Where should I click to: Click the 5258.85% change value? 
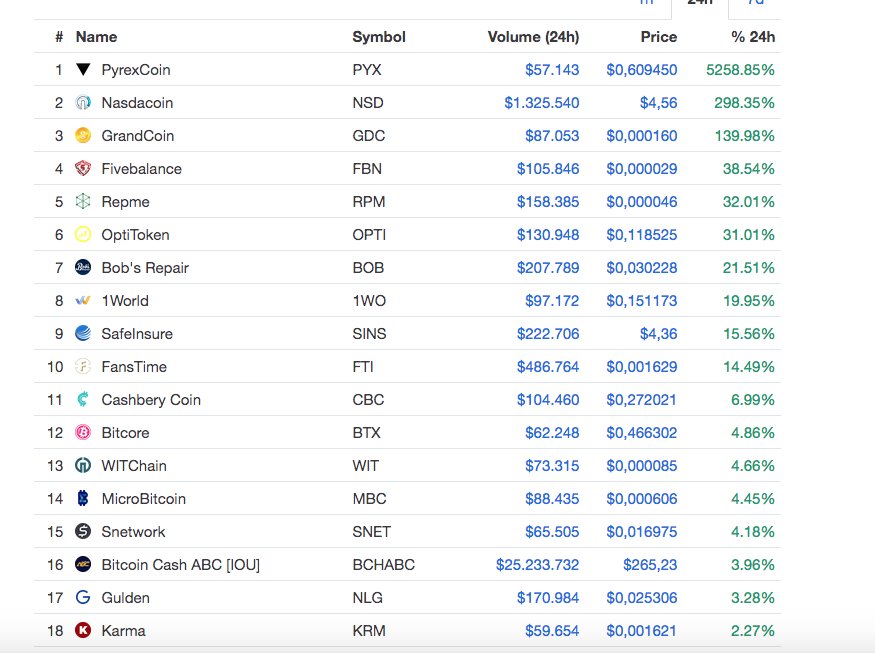coord(741,70)
